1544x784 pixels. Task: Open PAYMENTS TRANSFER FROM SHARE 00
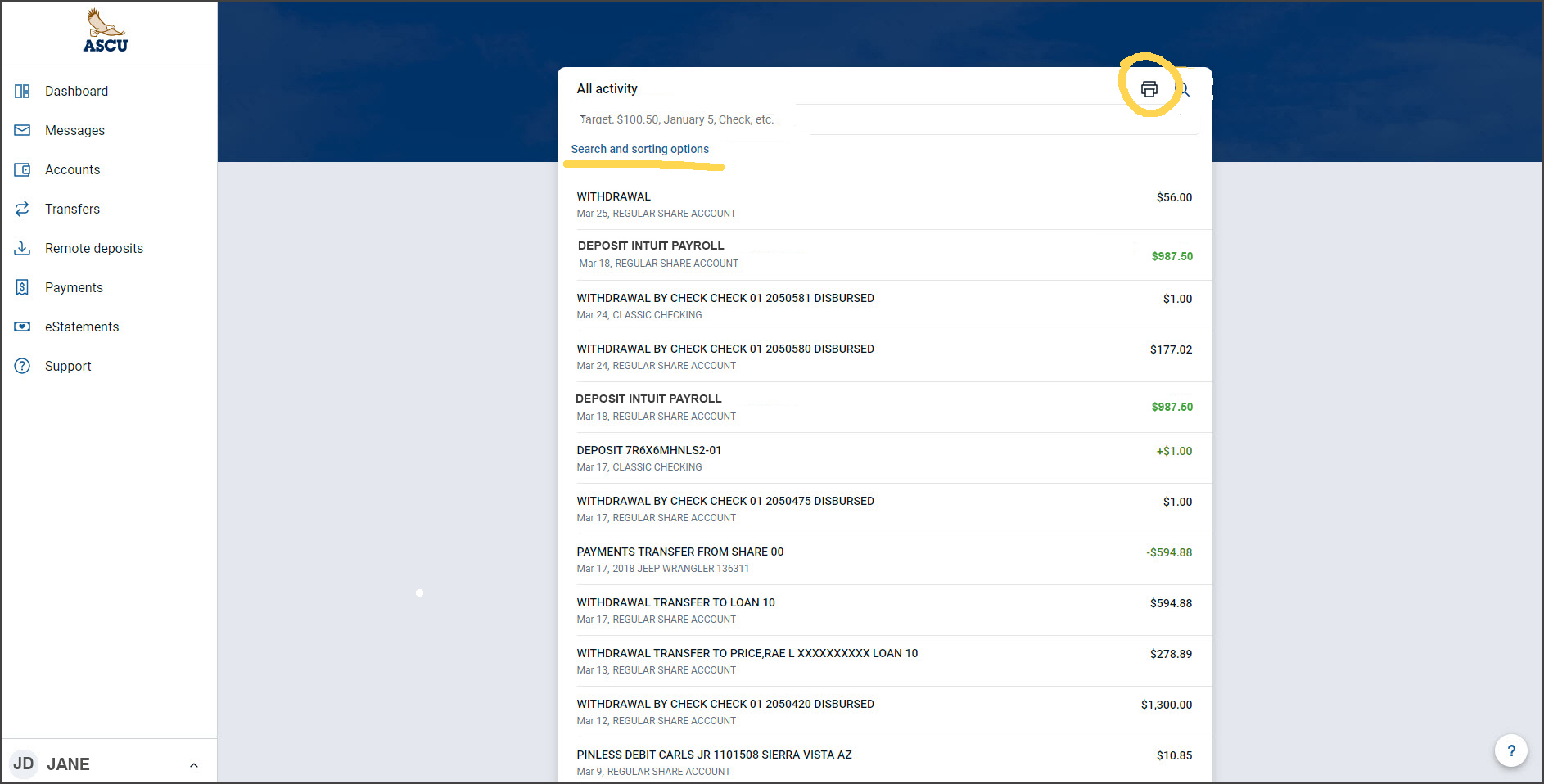[x=884, y=560]
